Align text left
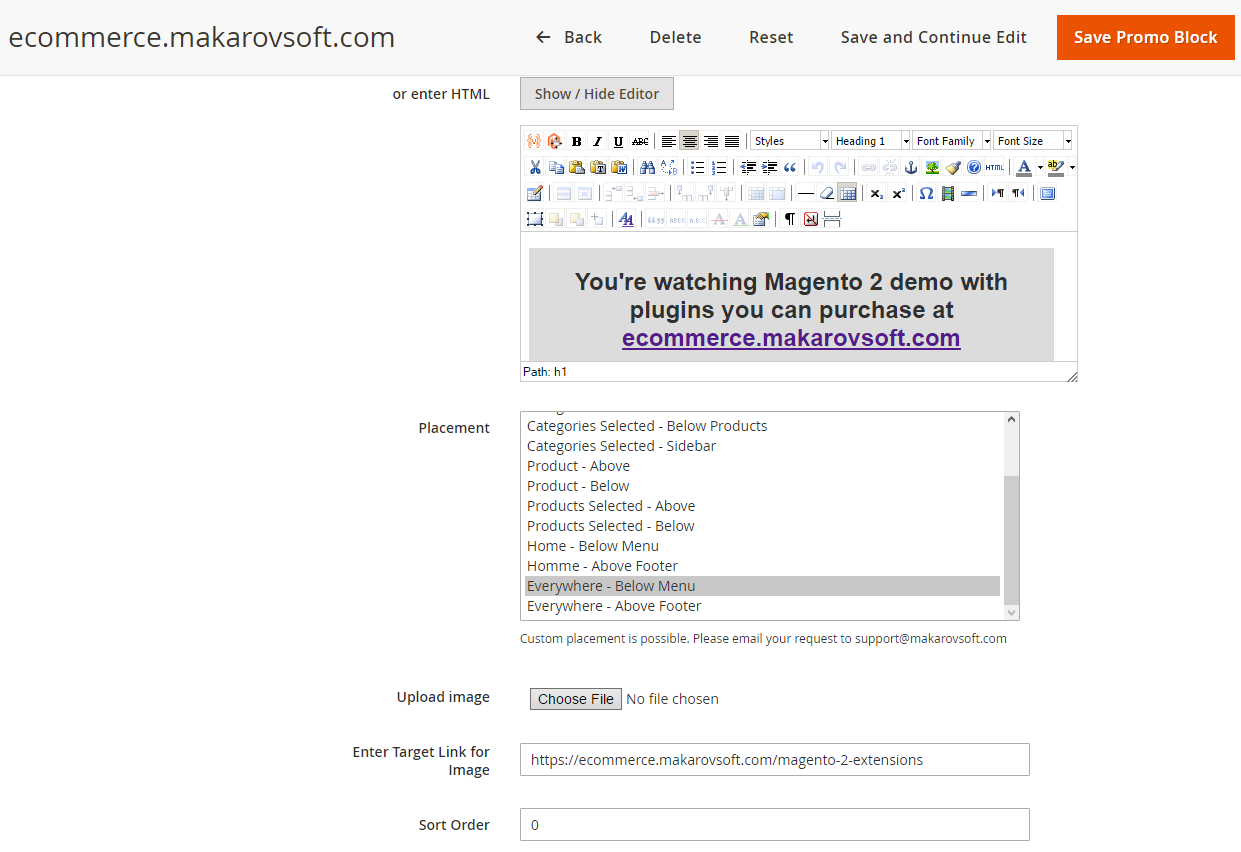The width and height of the screenshot is (1241, 852). click(x=668, y=141)
